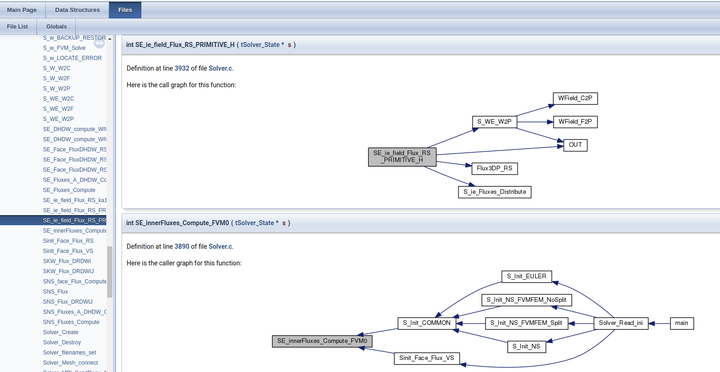720x372 pixels.
Task: Open Solver_Create in the nav tree
Action: pyautogui.click(x=61, y=332)
